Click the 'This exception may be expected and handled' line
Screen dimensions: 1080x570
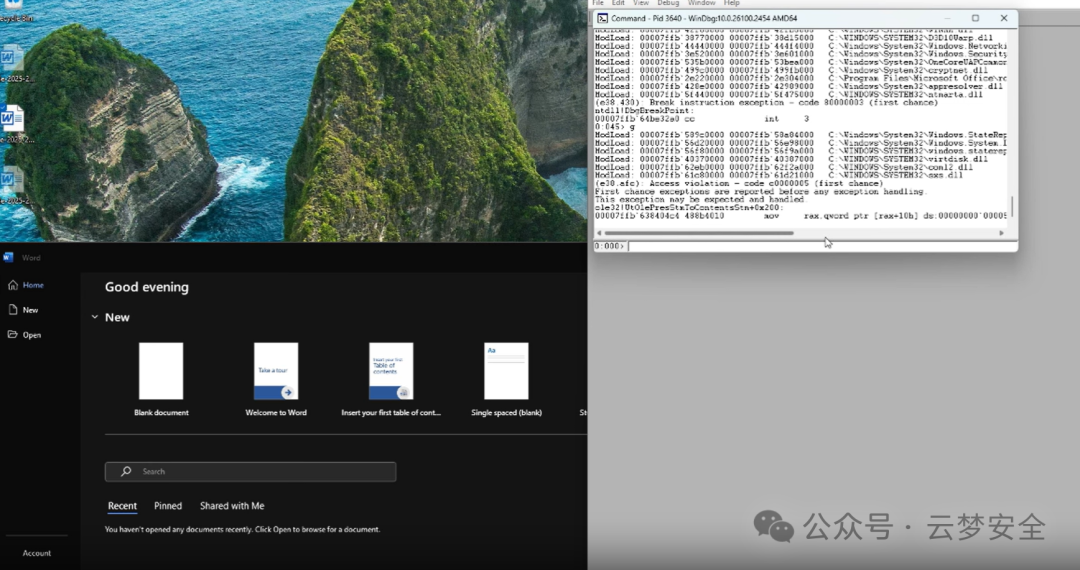(700, 200)
